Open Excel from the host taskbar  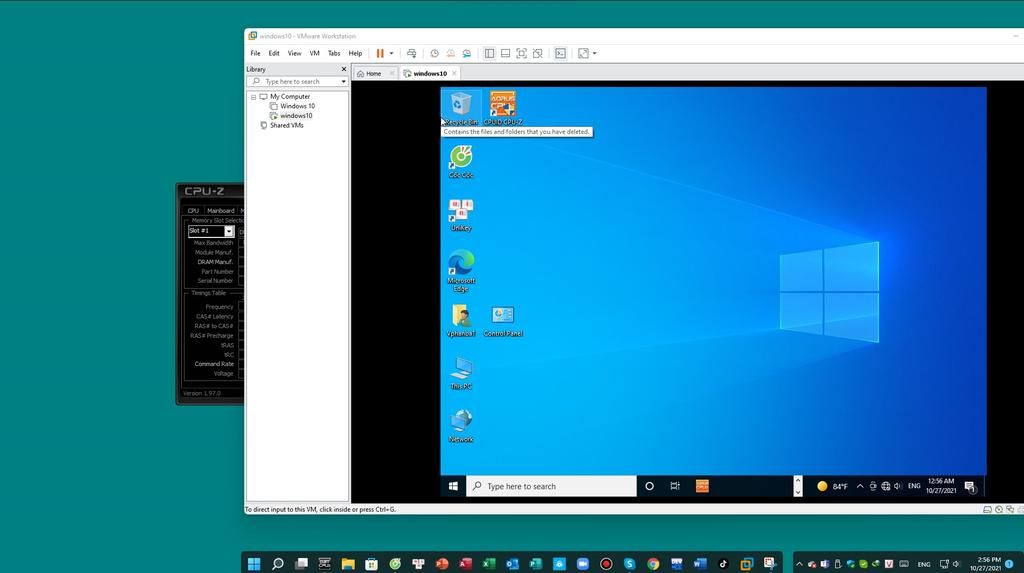pyautogui.click(x=488, y=564)
